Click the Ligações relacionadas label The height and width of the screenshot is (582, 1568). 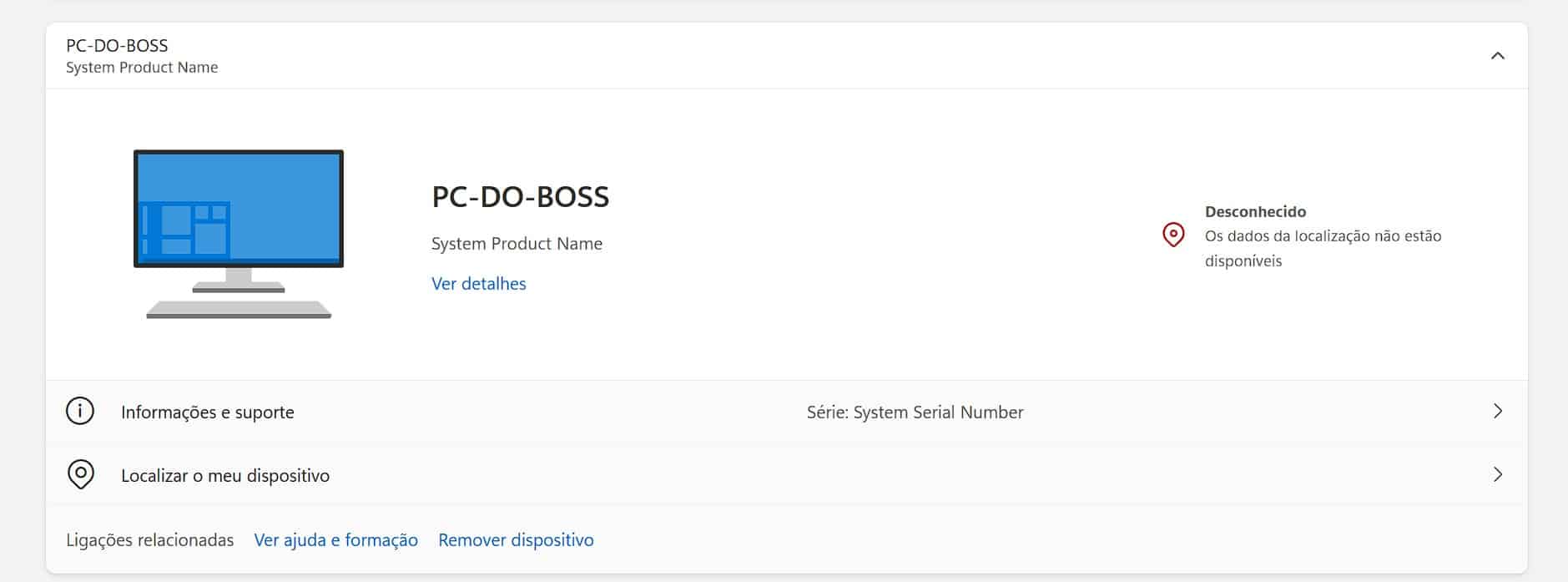[150, 540]
